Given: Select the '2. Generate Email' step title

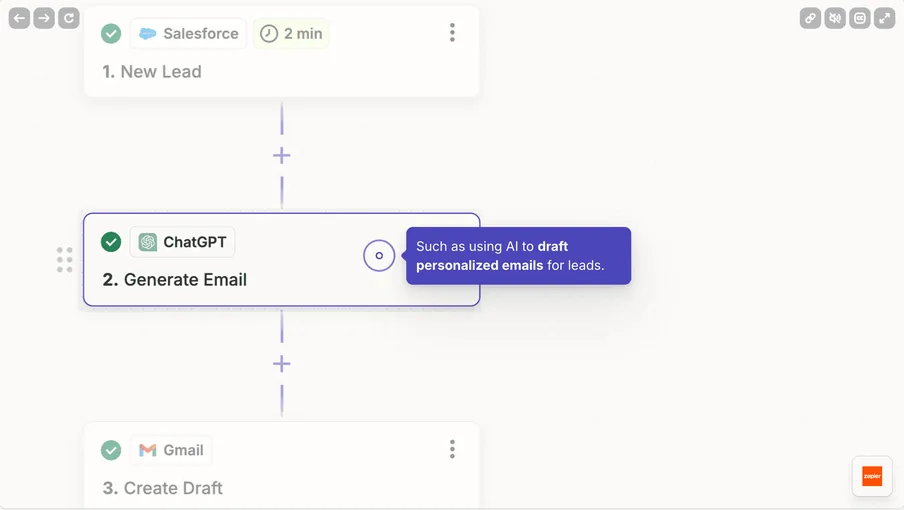Looking at the screenshot, I should tap(175, 279).
